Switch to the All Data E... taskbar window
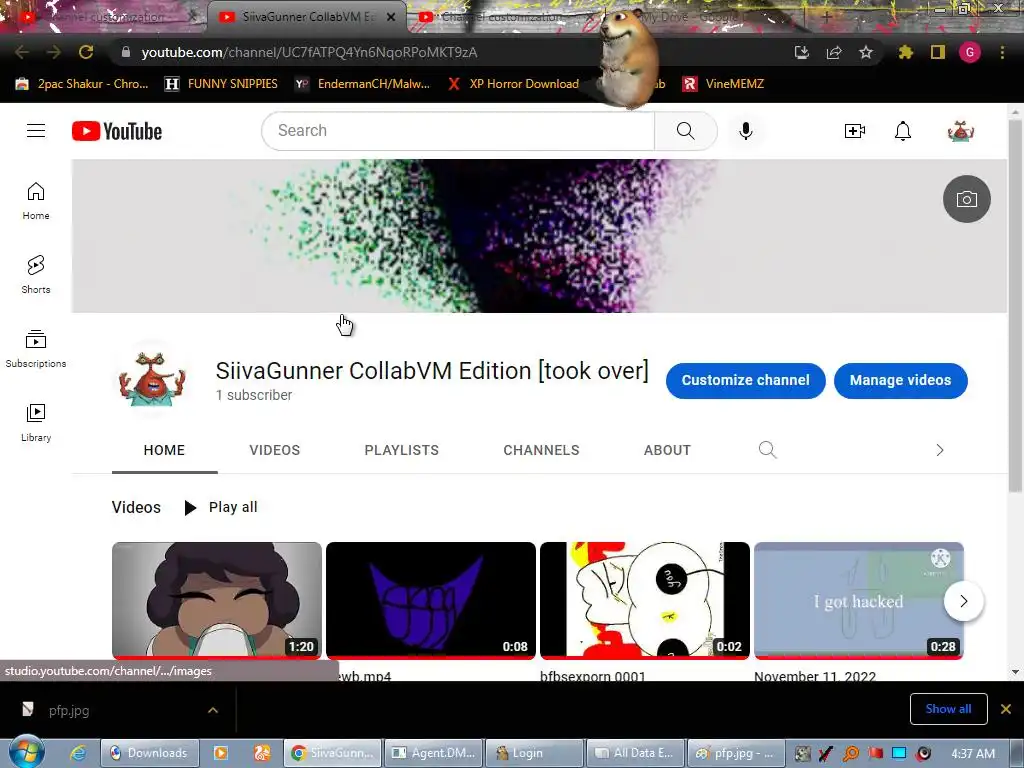The width and height of the screenshot is (1024, 768). [635, 753]
